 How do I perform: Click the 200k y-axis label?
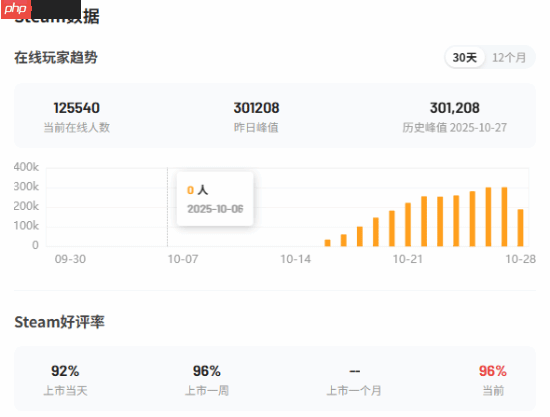click(26, 206)
